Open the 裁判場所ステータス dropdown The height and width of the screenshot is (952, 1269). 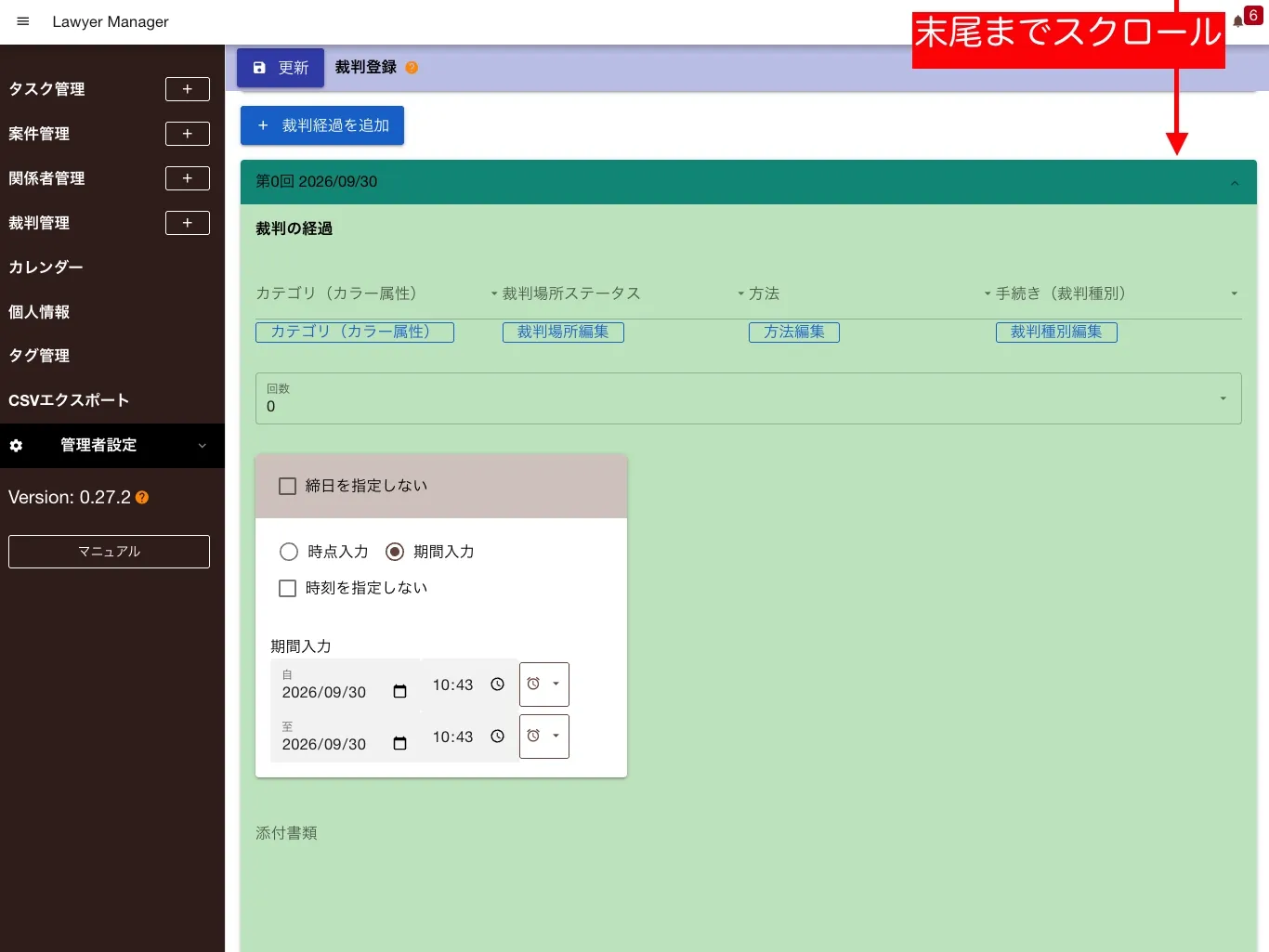(x=624, y=293)
